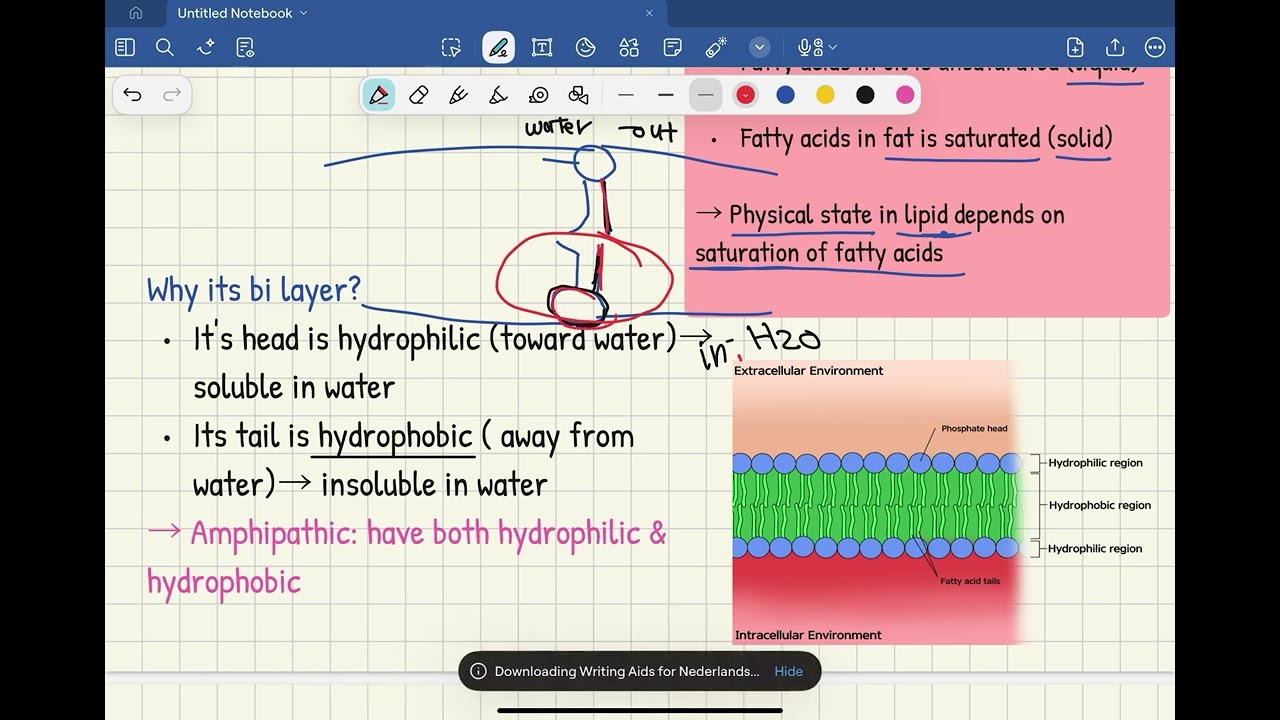Select the highlighter tool
This screenshot has width=1280, height=720.
coord(499,95)
